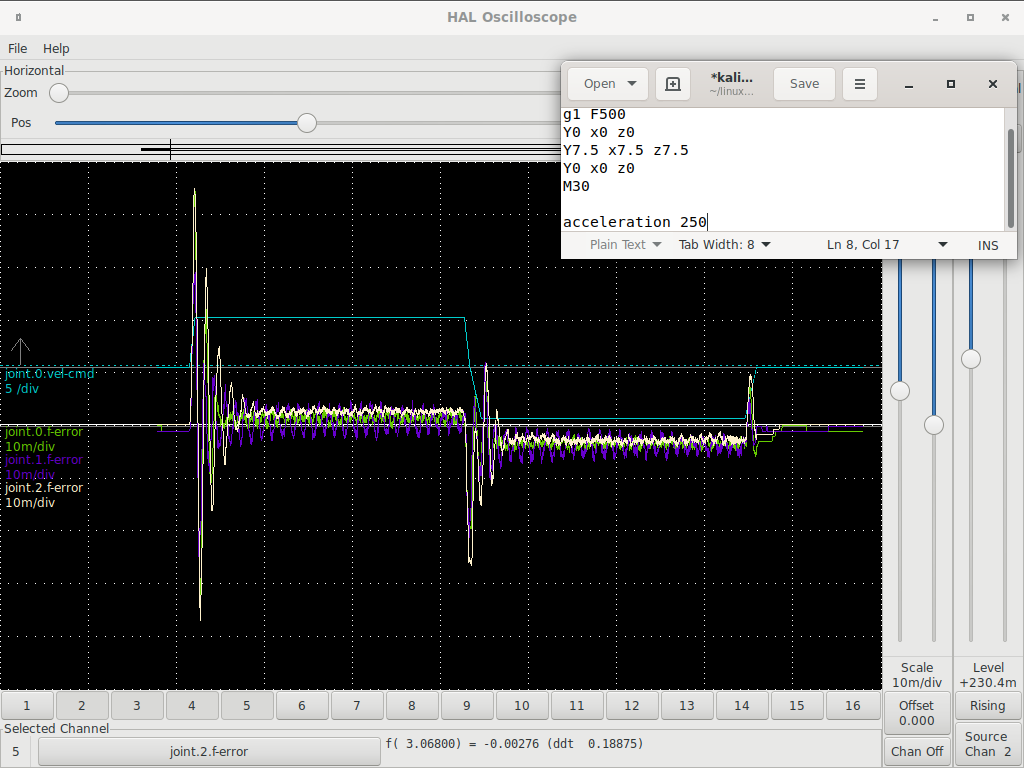Open the Open dropdown in text editor
Image resolution: width=1024 pixels, height=768 pixels.
pos(609,84)
